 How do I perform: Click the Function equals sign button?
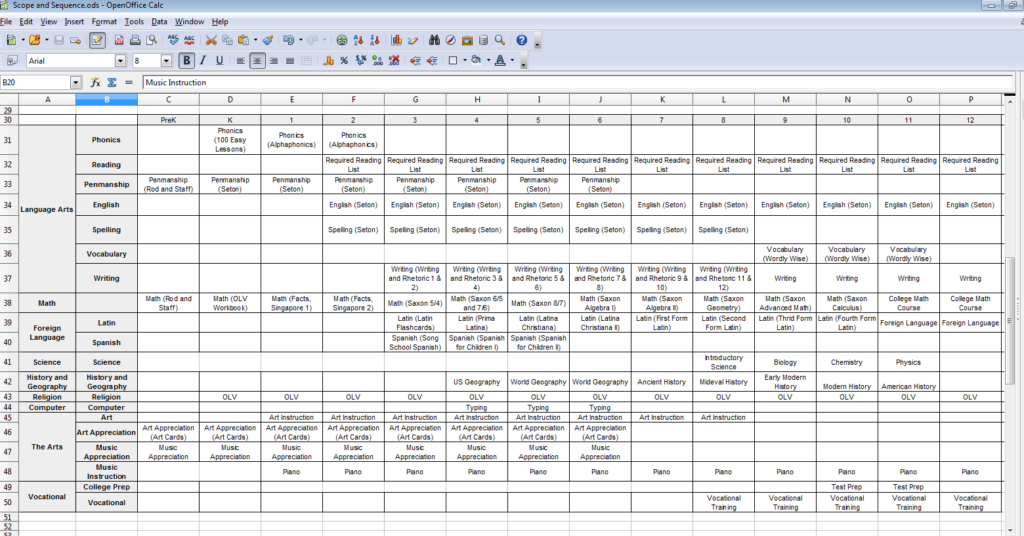(x=129, y=82)
